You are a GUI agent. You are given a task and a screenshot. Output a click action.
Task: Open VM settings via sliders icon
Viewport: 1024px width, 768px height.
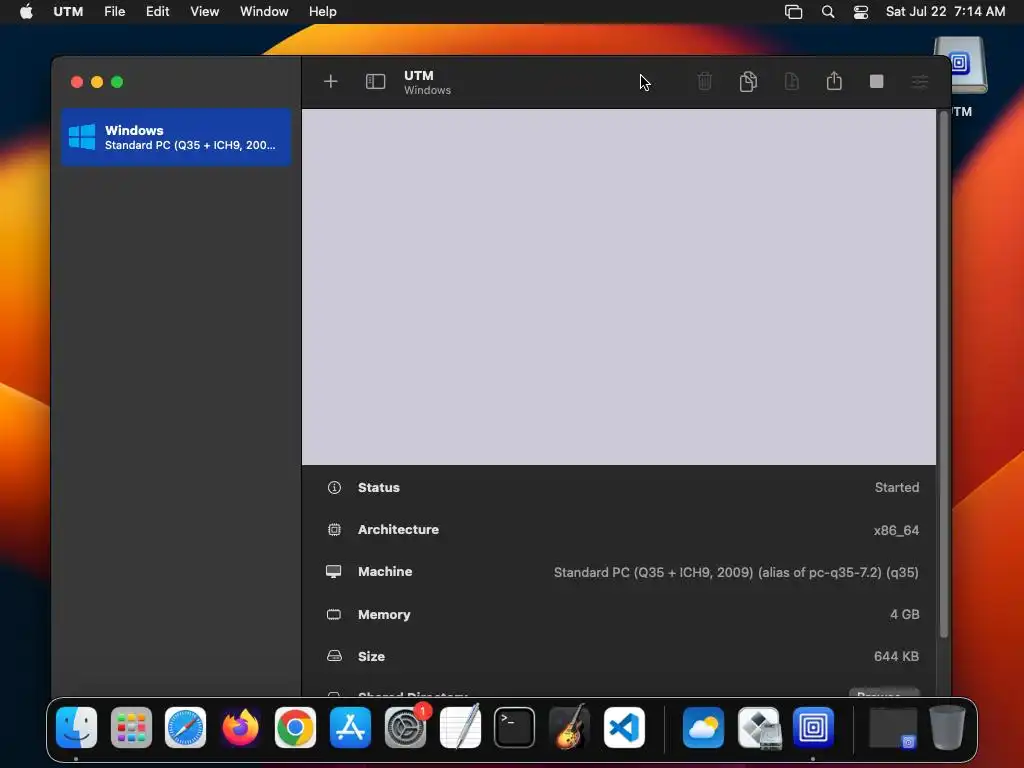pos(920,82)
